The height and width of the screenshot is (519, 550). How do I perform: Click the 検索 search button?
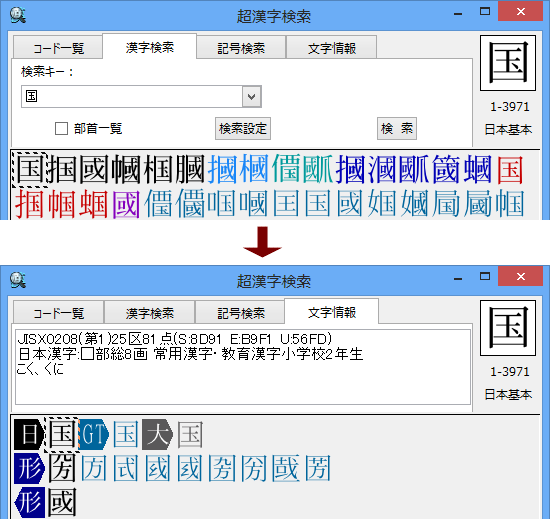pos(397,128)
